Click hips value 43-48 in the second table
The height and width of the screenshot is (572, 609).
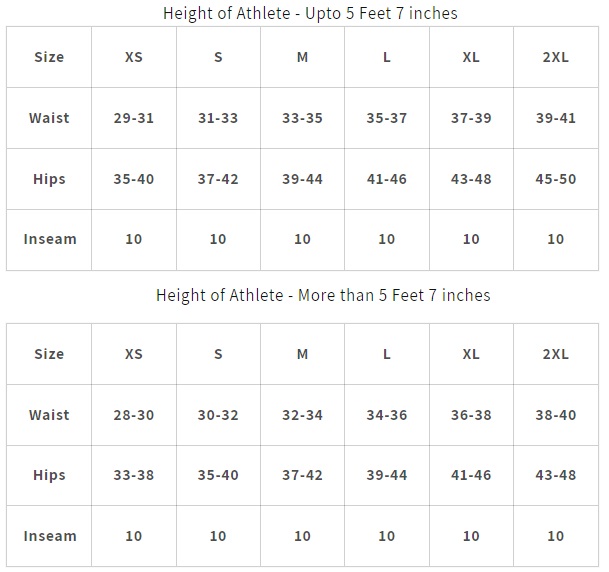pyautogui.click(x=555, y=475)
